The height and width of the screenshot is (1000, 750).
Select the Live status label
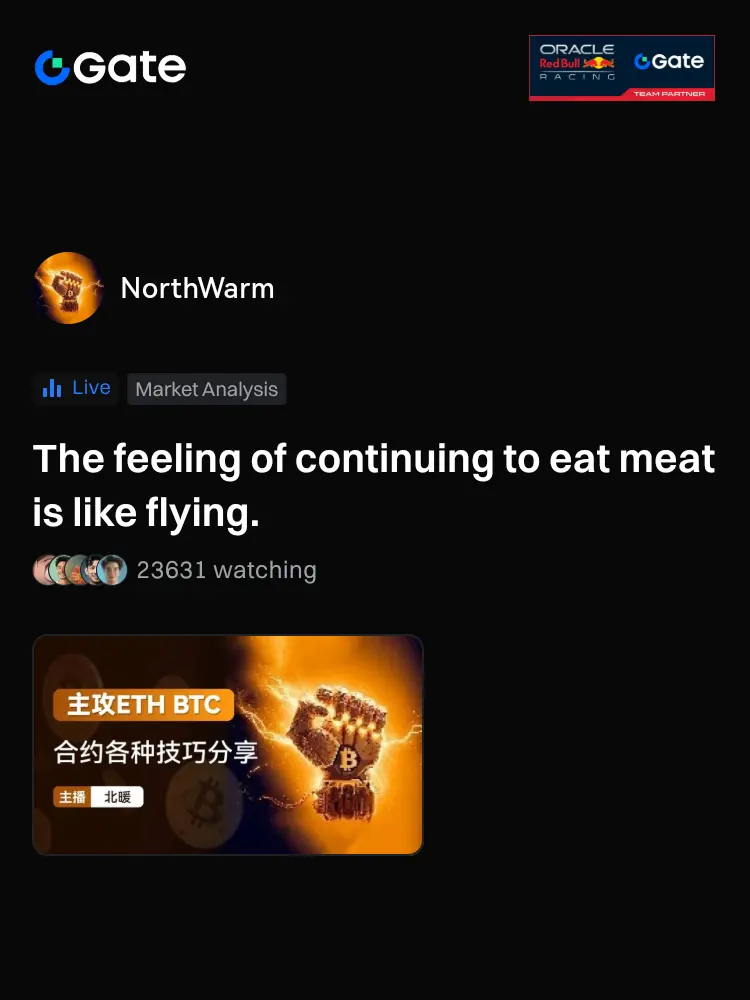tap(91, 388)
